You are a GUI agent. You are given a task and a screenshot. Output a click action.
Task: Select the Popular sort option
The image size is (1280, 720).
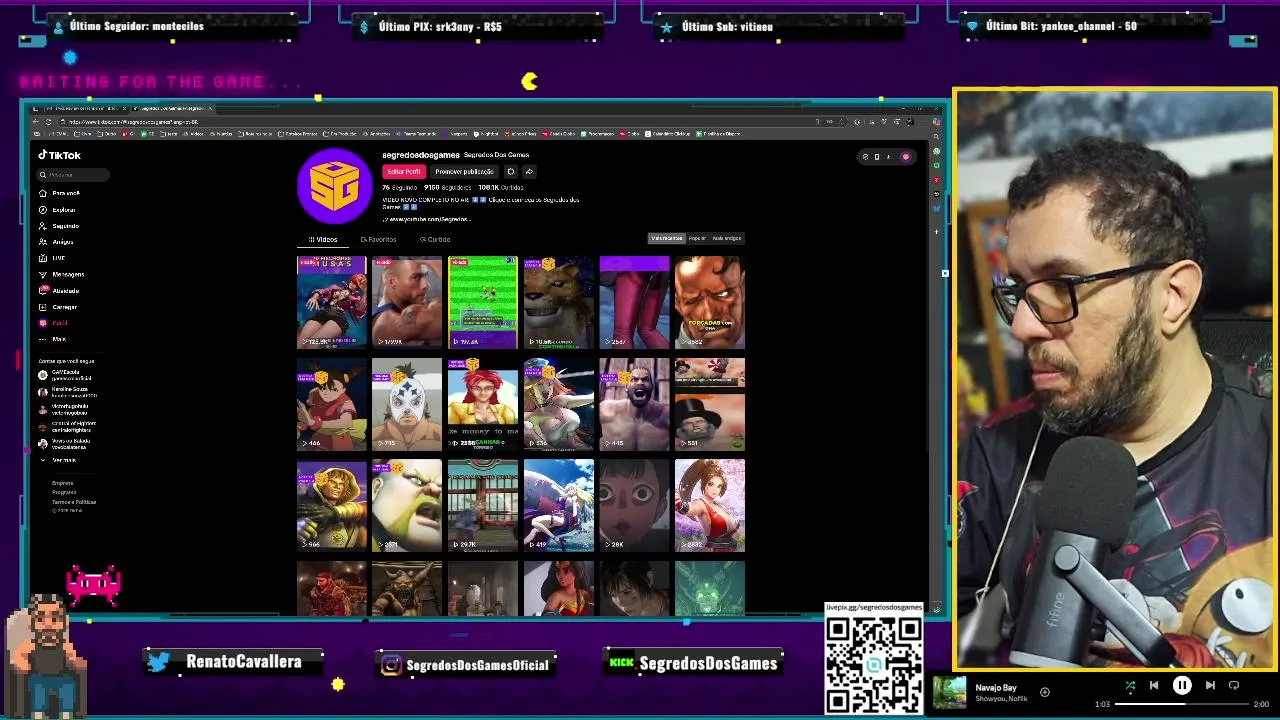(x=697, y=238)
